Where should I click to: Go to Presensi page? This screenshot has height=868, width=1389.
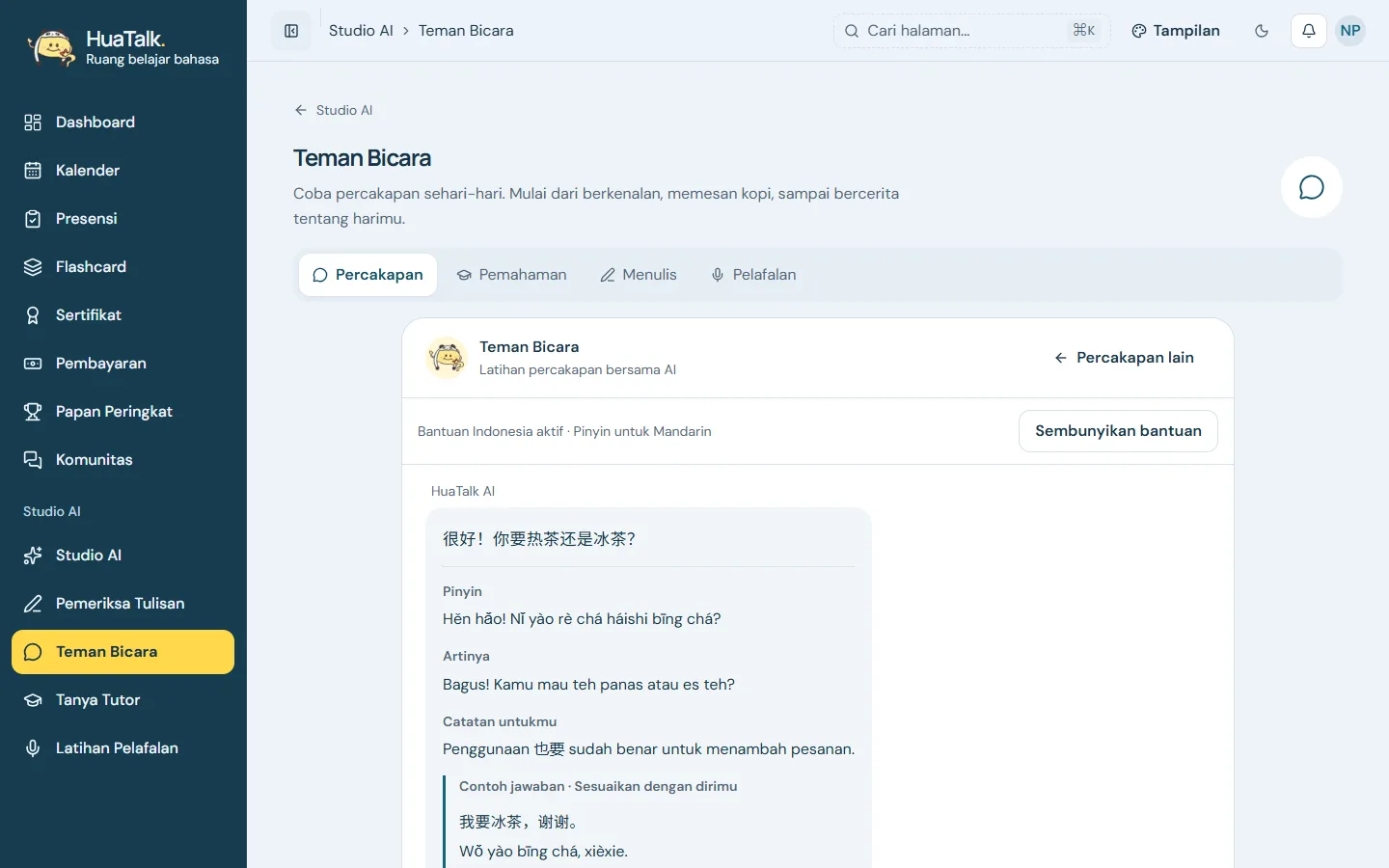tap(123, 219)
